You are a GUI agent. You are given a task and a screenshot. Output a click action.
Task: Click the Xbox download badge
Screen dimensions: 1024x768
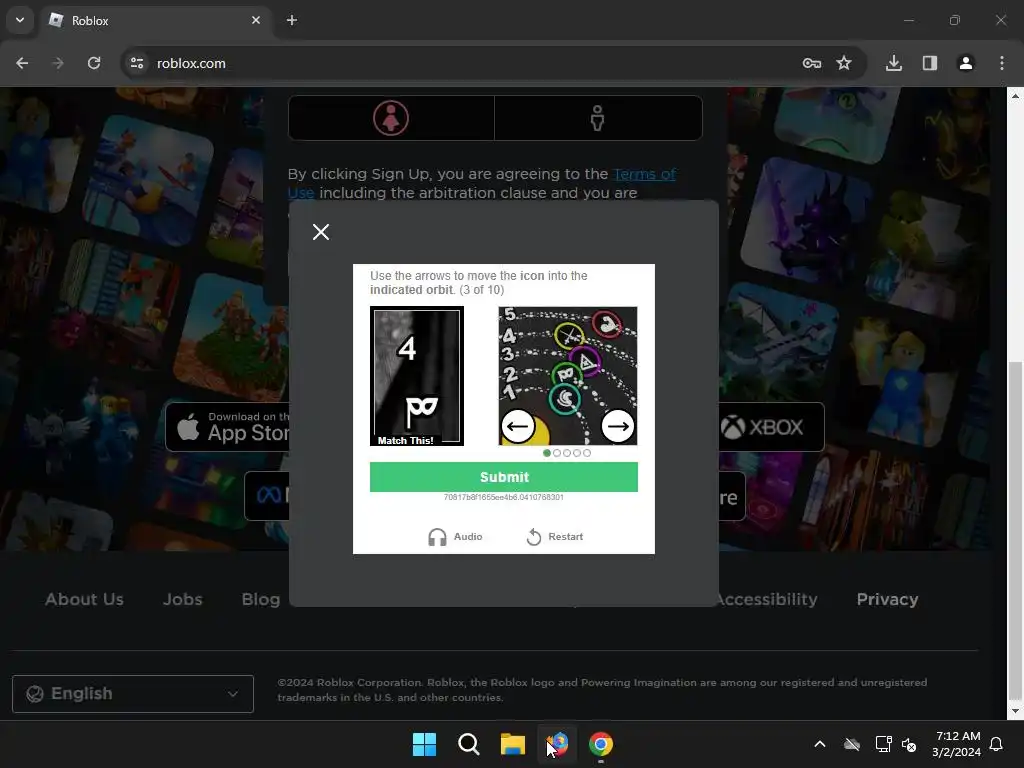771,427
